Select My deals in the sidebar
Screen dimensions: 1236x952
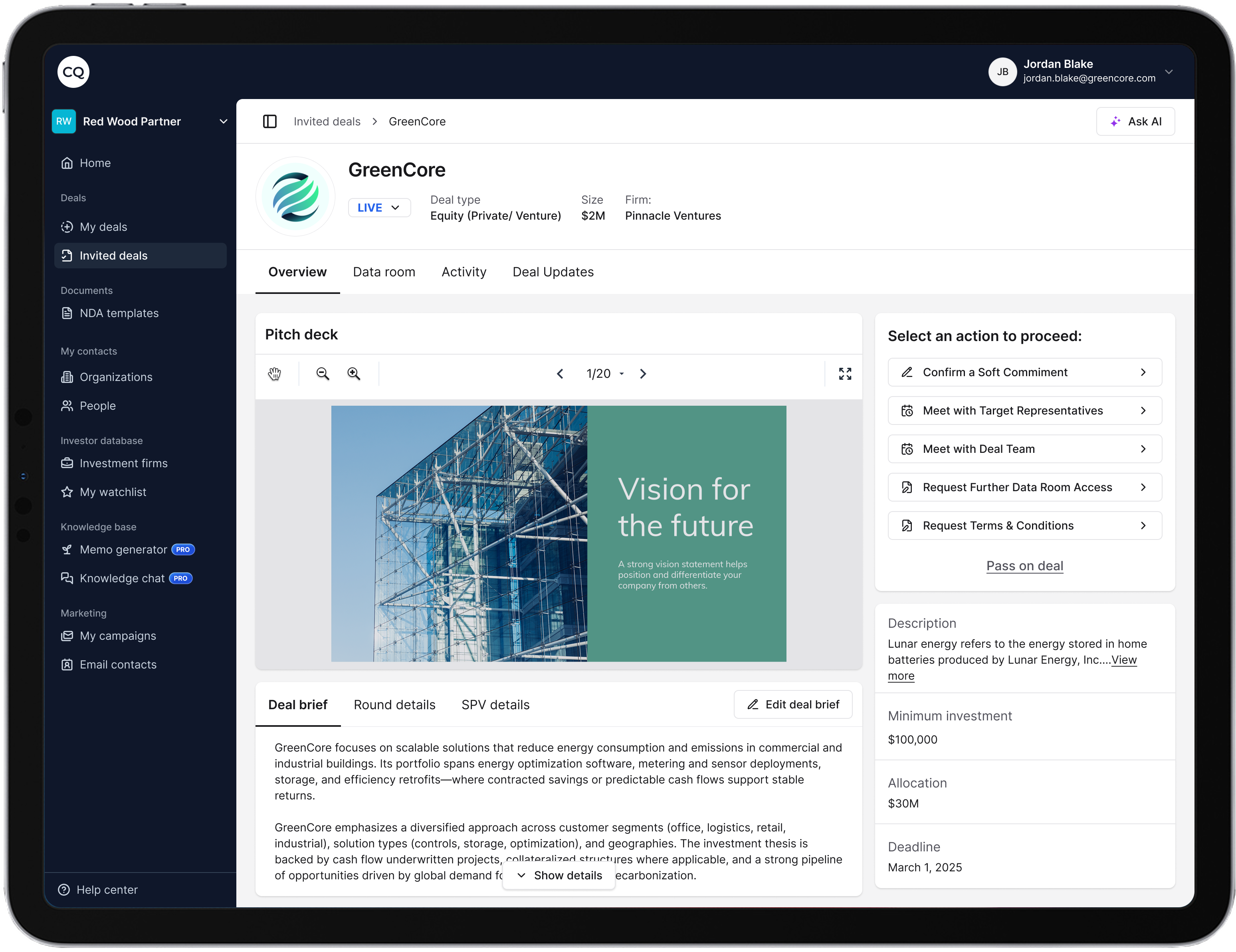(x=103, y=226)
